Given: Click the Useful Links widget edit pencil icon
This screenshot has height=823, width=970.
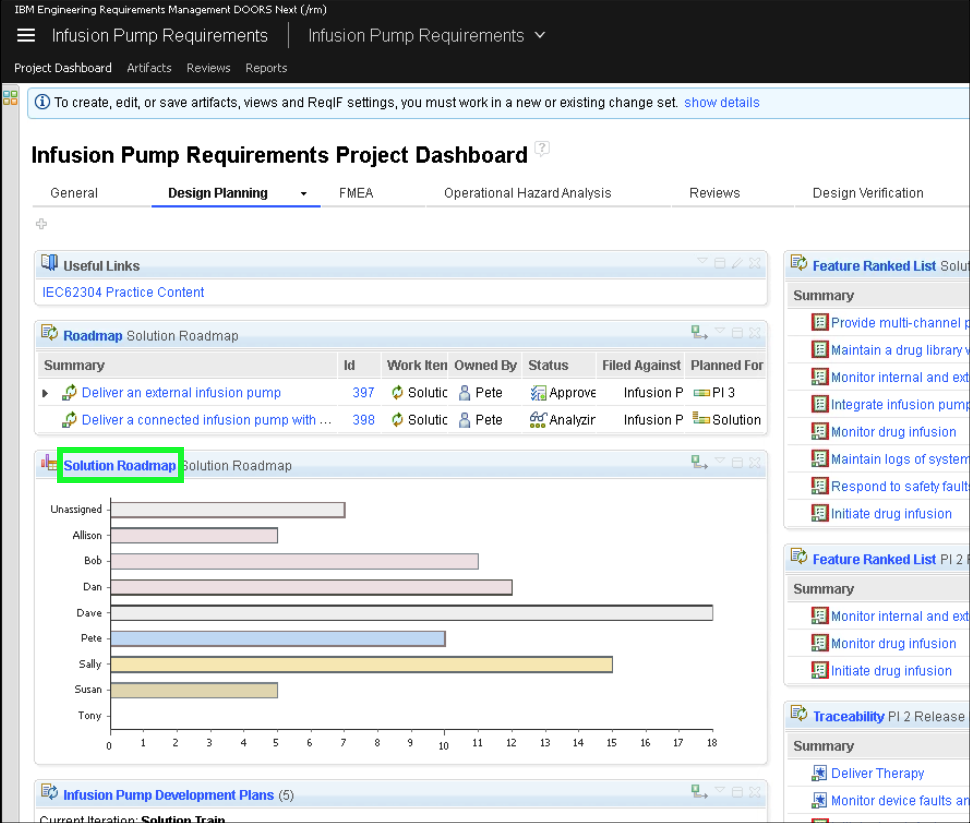Looking at the screenshot, I should (x=737, y=263).
